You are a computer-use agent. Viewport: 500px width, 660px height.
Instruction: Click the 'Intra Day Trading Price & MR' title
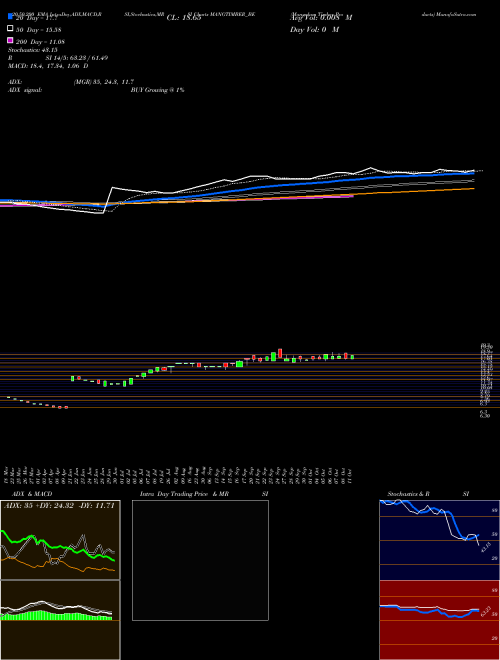tap(184, 494)
